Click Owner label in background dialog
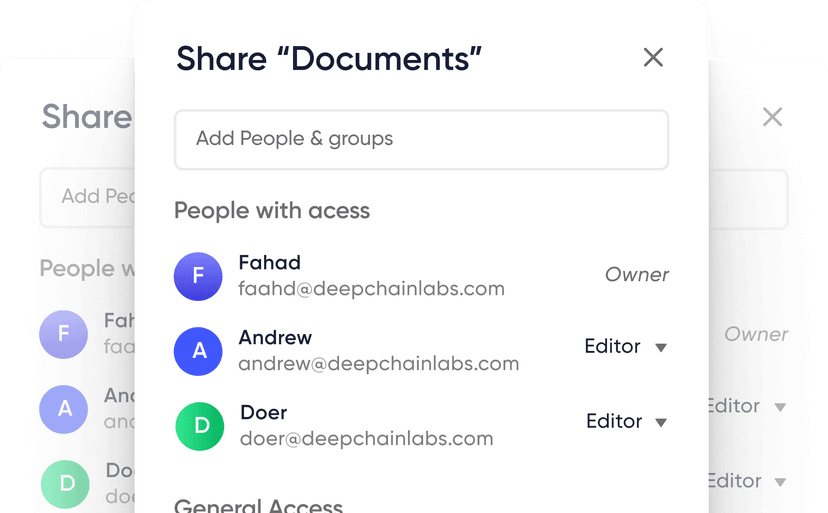The width and height of the screenshot is (828, 513). (756, 334)
